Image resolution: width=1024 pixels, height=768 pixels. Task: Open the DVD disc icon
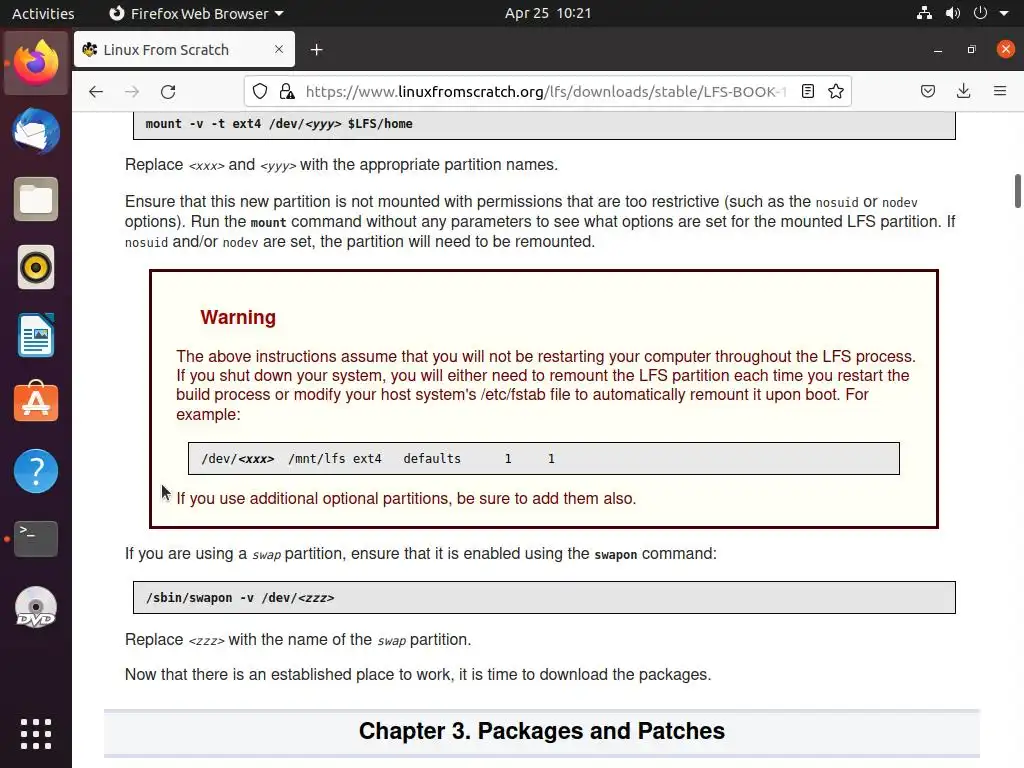(x=36, y=607)
